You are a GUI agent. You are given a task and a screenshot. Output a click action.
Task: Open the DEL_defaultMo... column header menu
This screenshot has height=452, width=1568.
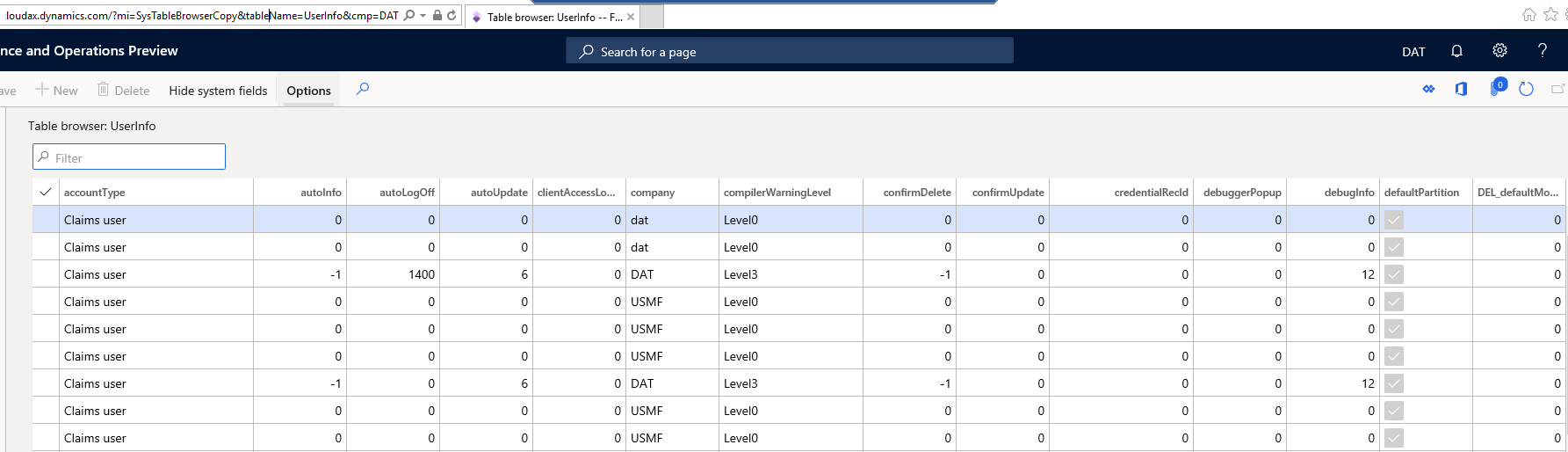1520,193
